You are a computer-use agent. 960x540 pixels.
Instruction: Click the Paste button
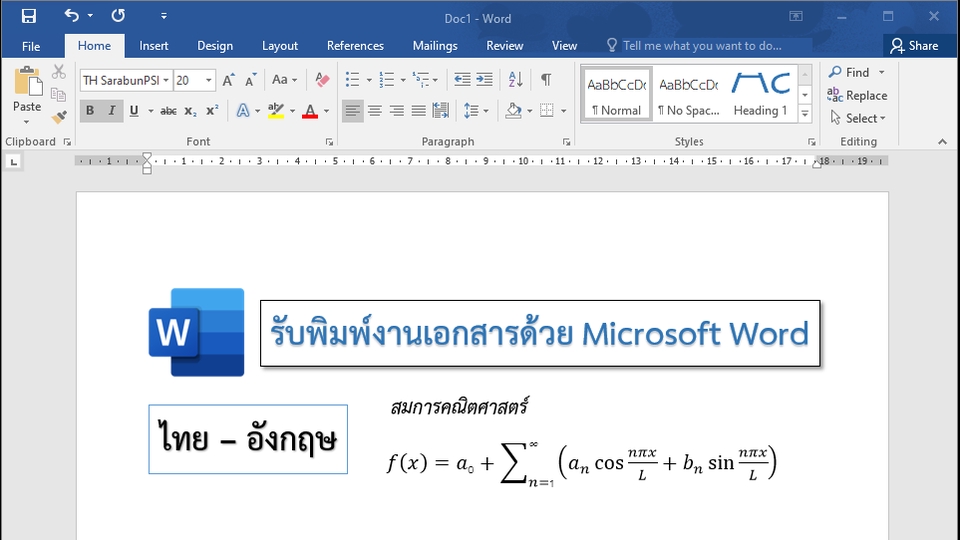(x=27, y=89)
